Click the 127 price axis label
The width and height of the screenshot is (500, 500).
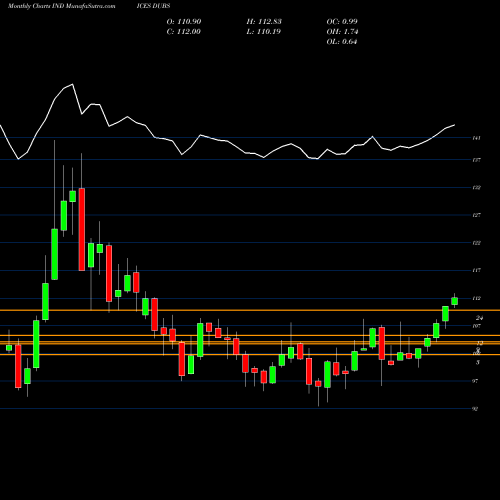pos(476,215)
